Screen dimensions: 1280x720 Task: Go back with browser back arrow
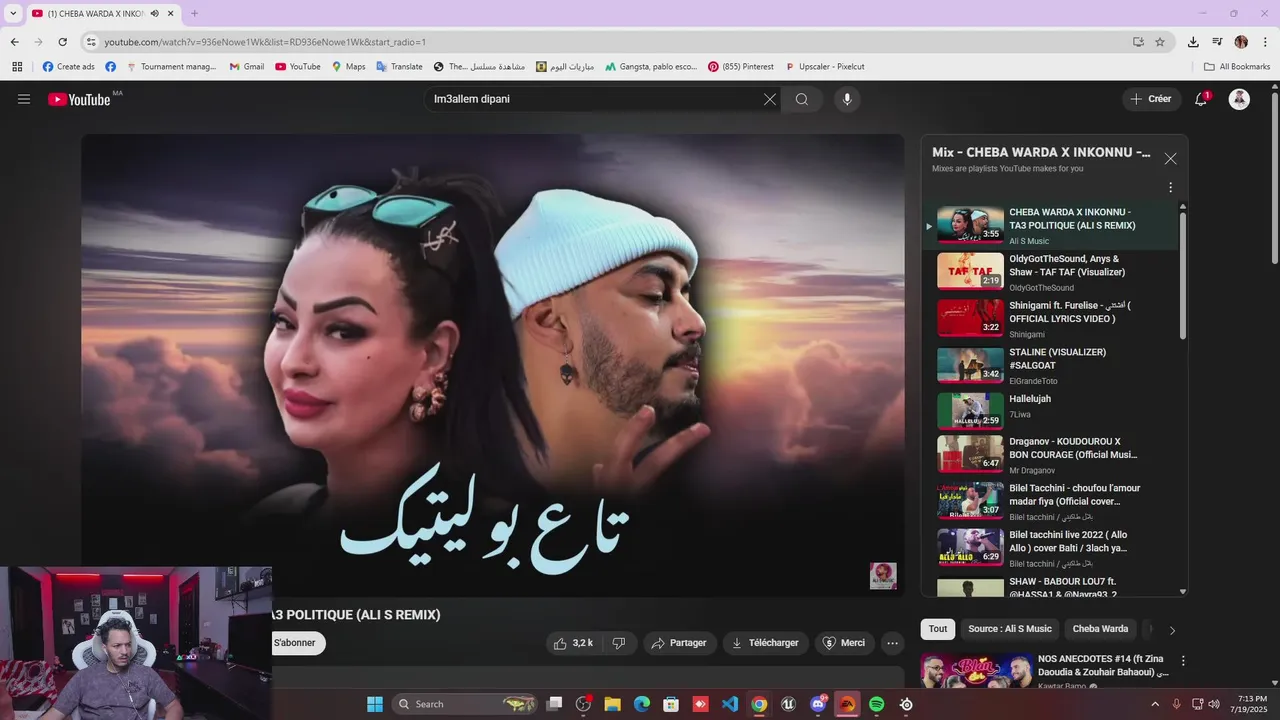pyautogui.click(x=15, y=42)
